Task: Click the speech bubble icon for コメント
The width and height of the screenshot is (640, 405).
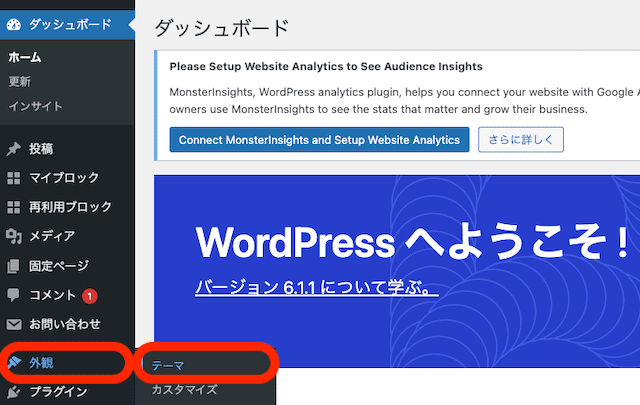Action: pyautogui.click(x=13, y=295)
